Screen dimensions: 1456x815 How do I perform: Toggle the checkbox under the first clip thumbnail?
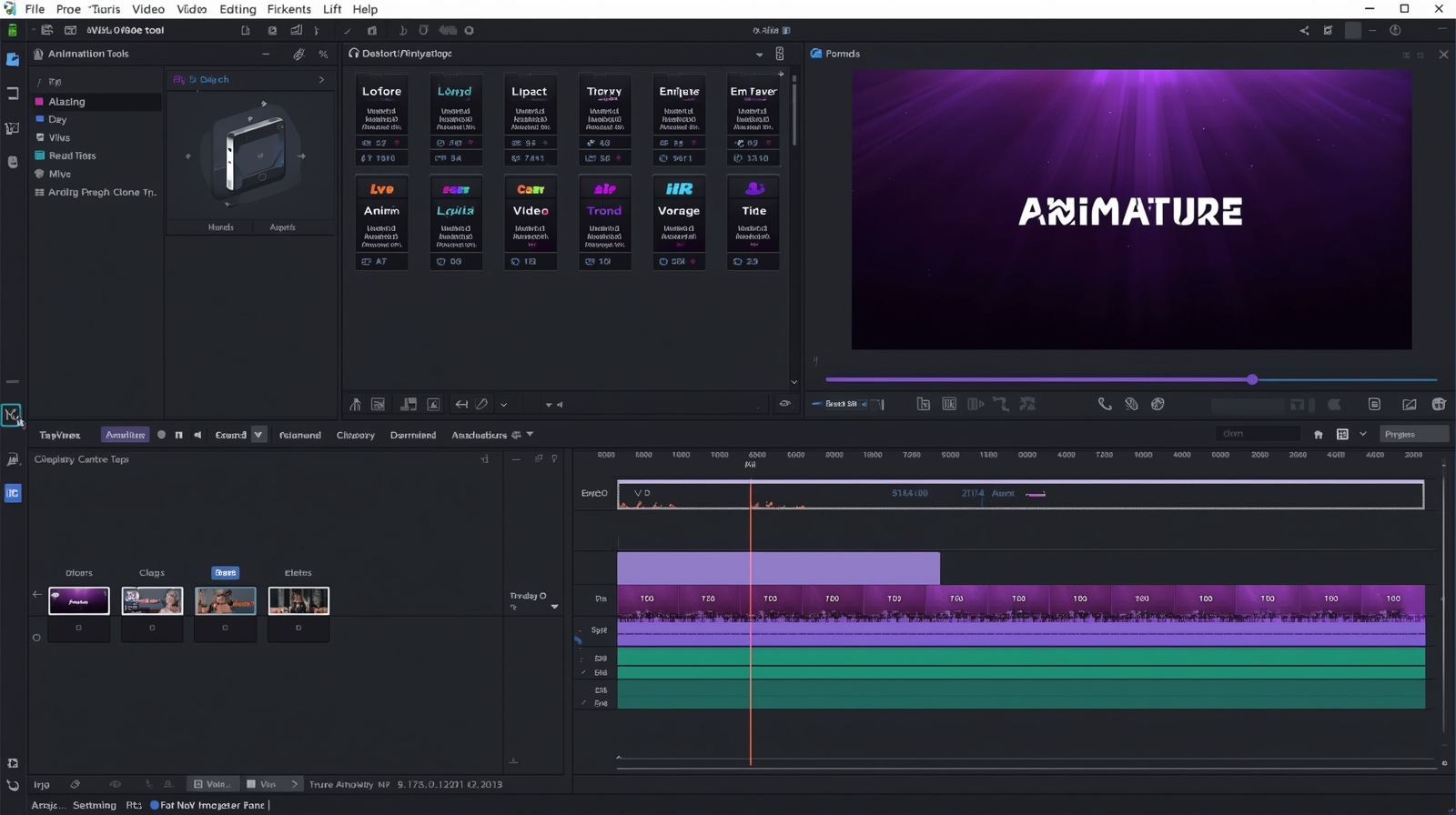79,628
